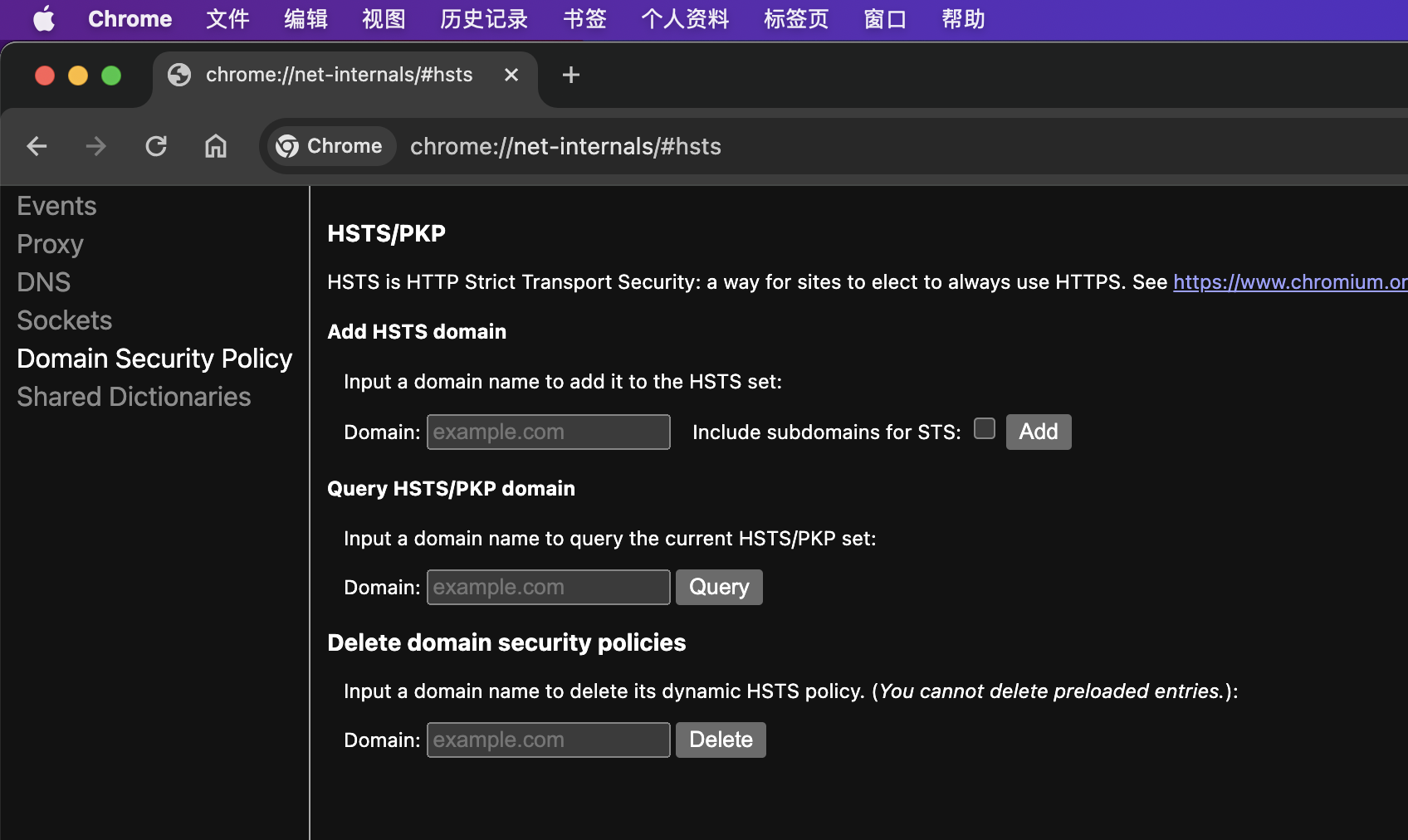Go to the home page icon

pos(216,147)
